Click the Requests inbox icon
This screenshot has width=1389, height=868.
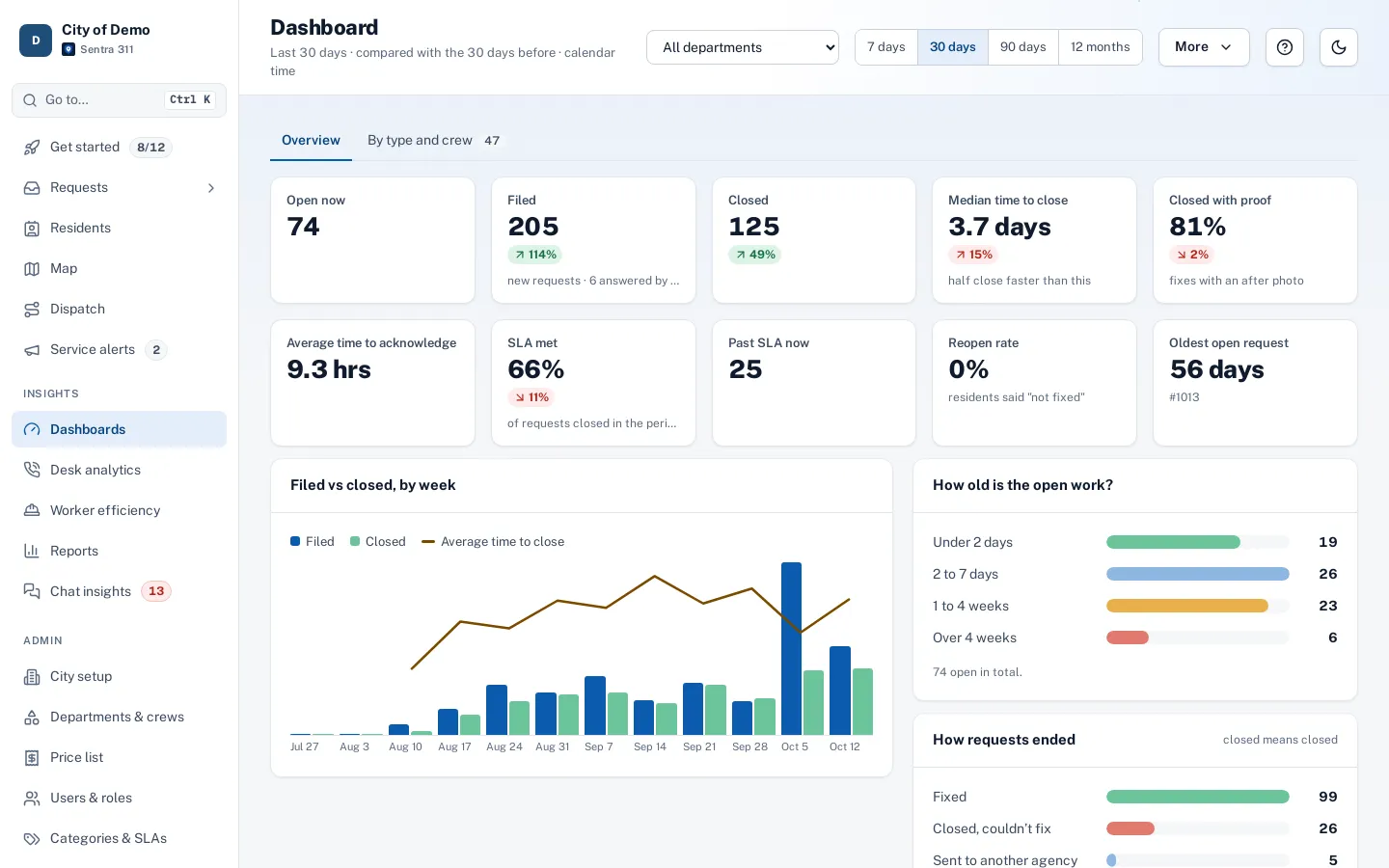pyautogui.click(x=32, y=188)
